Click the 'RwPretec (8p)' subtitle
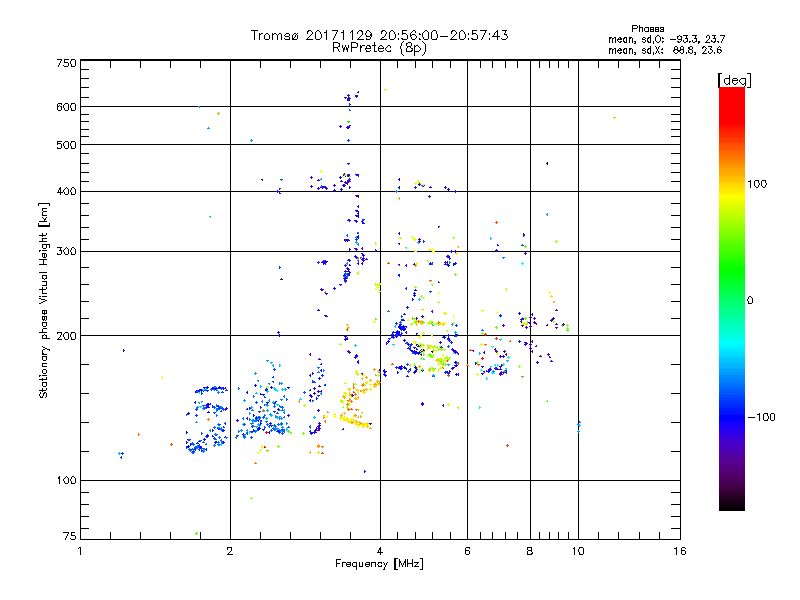 379,48
